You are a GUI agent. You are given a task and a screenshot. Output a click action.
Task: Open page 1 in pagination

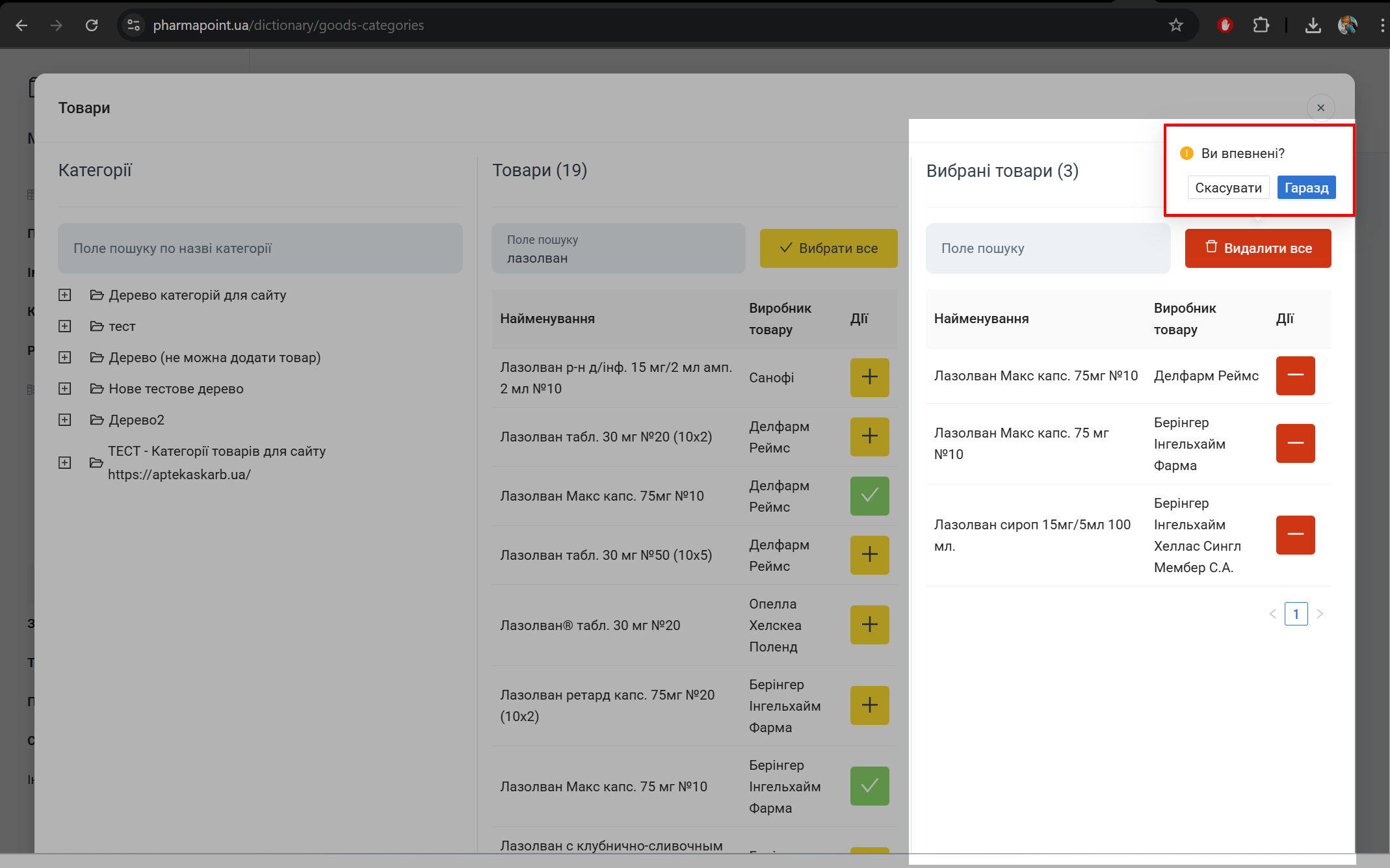(1296, 614)
